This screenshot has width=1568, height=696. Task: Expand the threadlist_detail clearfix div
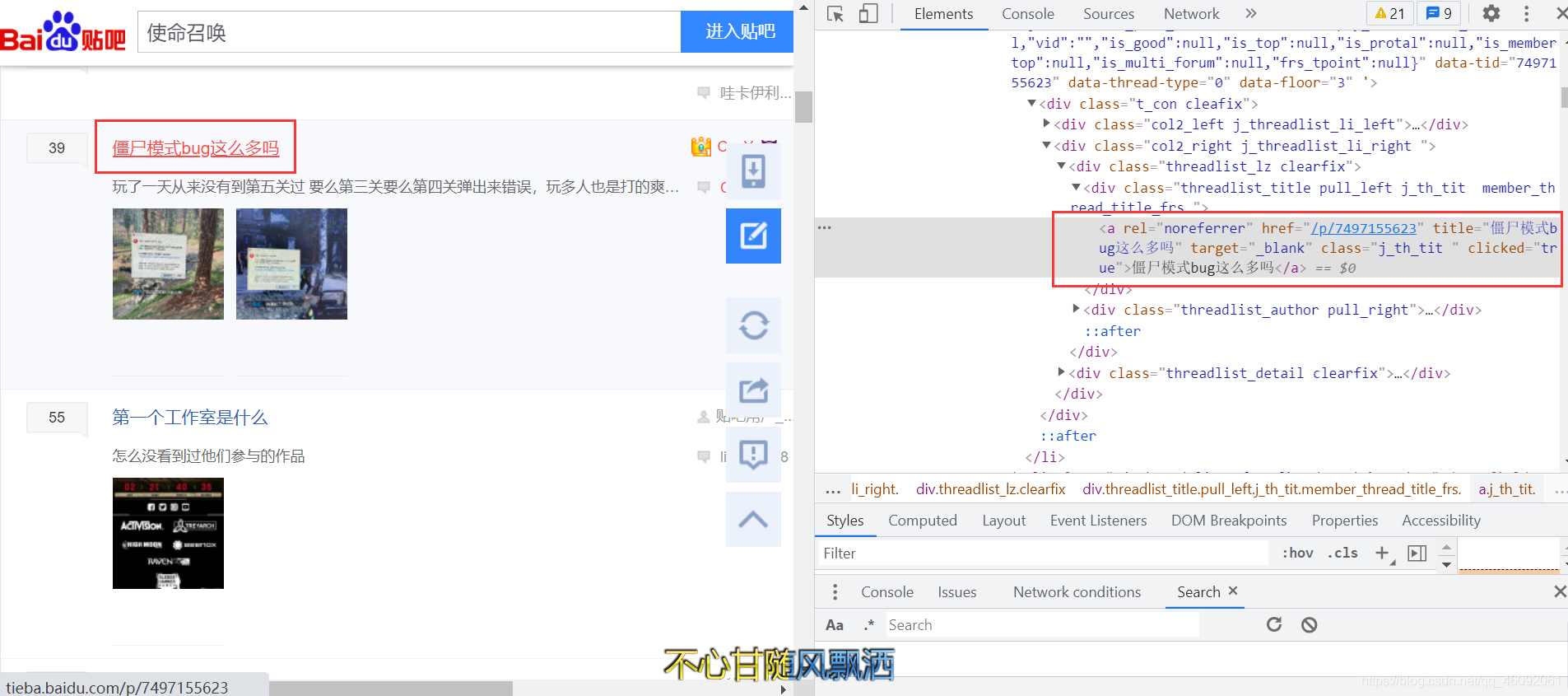tap(1061, 373)
